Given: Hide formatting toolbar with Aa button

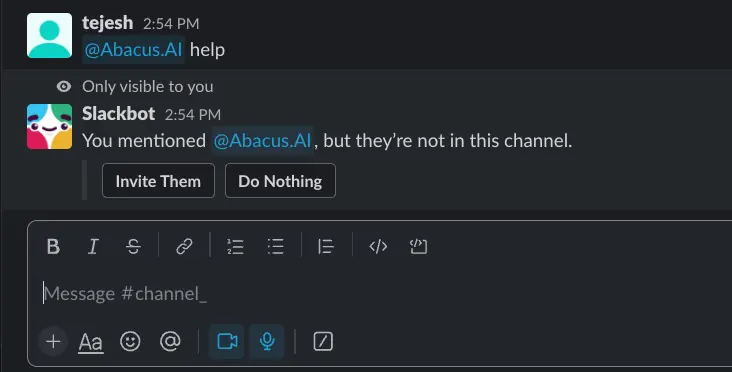Looking at the screenshot, I should [x=91, y=342].
